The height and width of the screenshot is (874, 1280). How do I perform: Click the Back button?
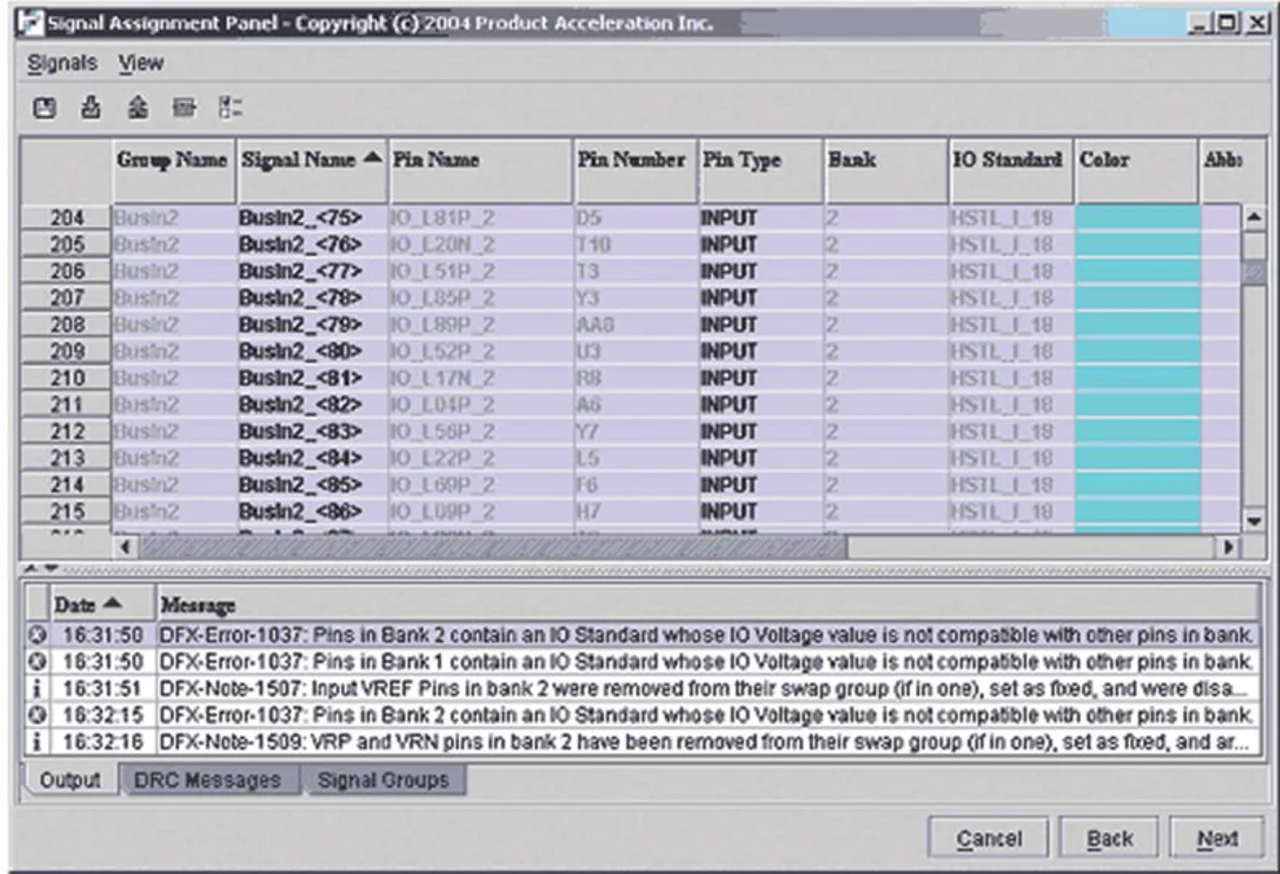click(1109, 839)
